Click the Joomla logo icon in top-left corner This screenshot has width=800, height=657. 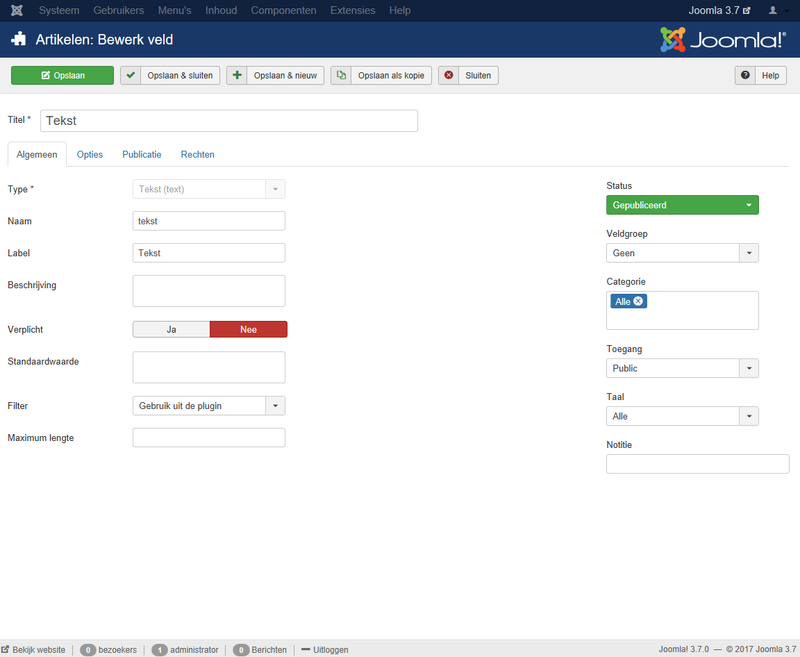(x=17, y=10)
